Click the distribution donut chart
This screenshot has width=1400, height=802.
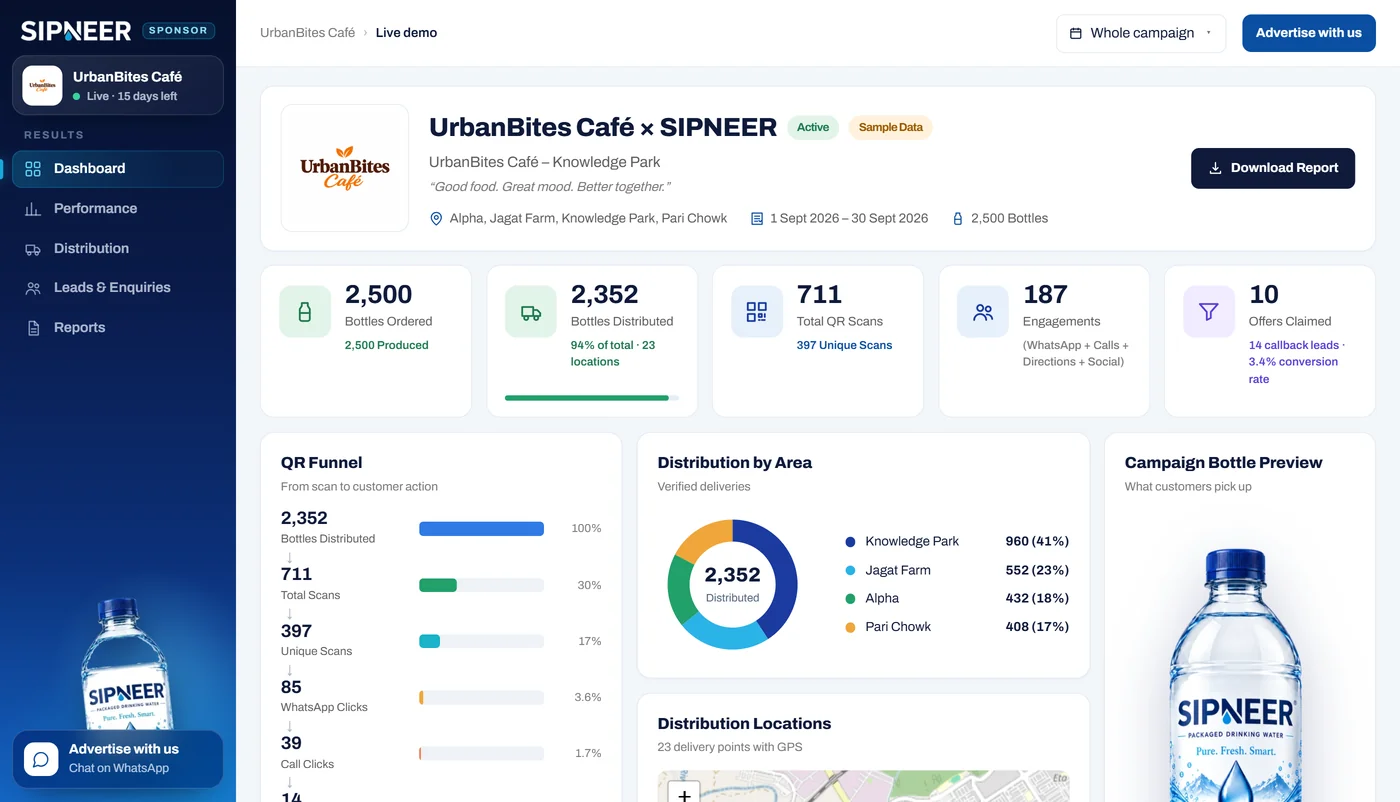pos(732,585)
